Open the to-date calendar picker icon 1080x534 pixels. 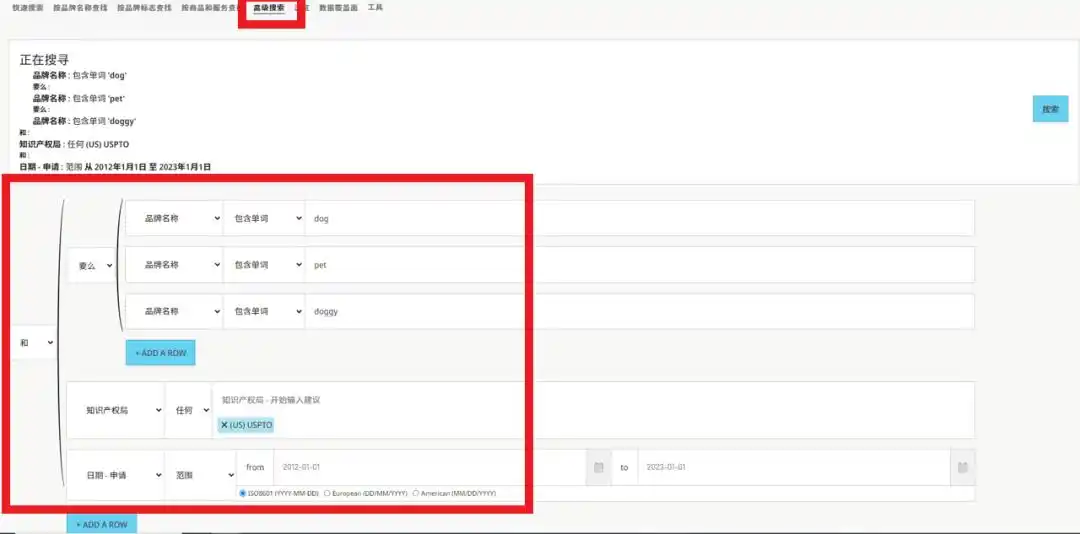(962, 467)
